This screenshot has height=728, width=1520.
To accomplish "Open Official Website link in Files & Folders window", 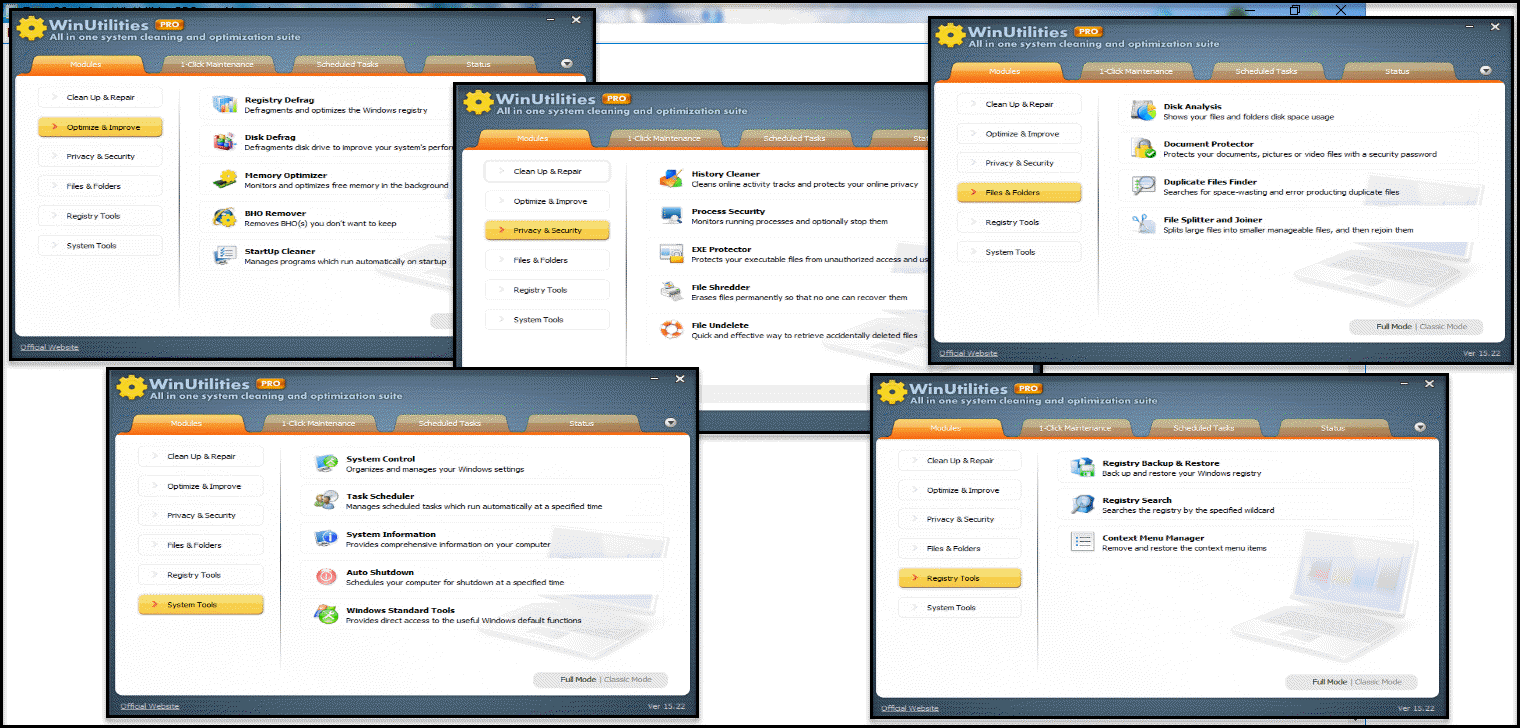I will [968, 353].
